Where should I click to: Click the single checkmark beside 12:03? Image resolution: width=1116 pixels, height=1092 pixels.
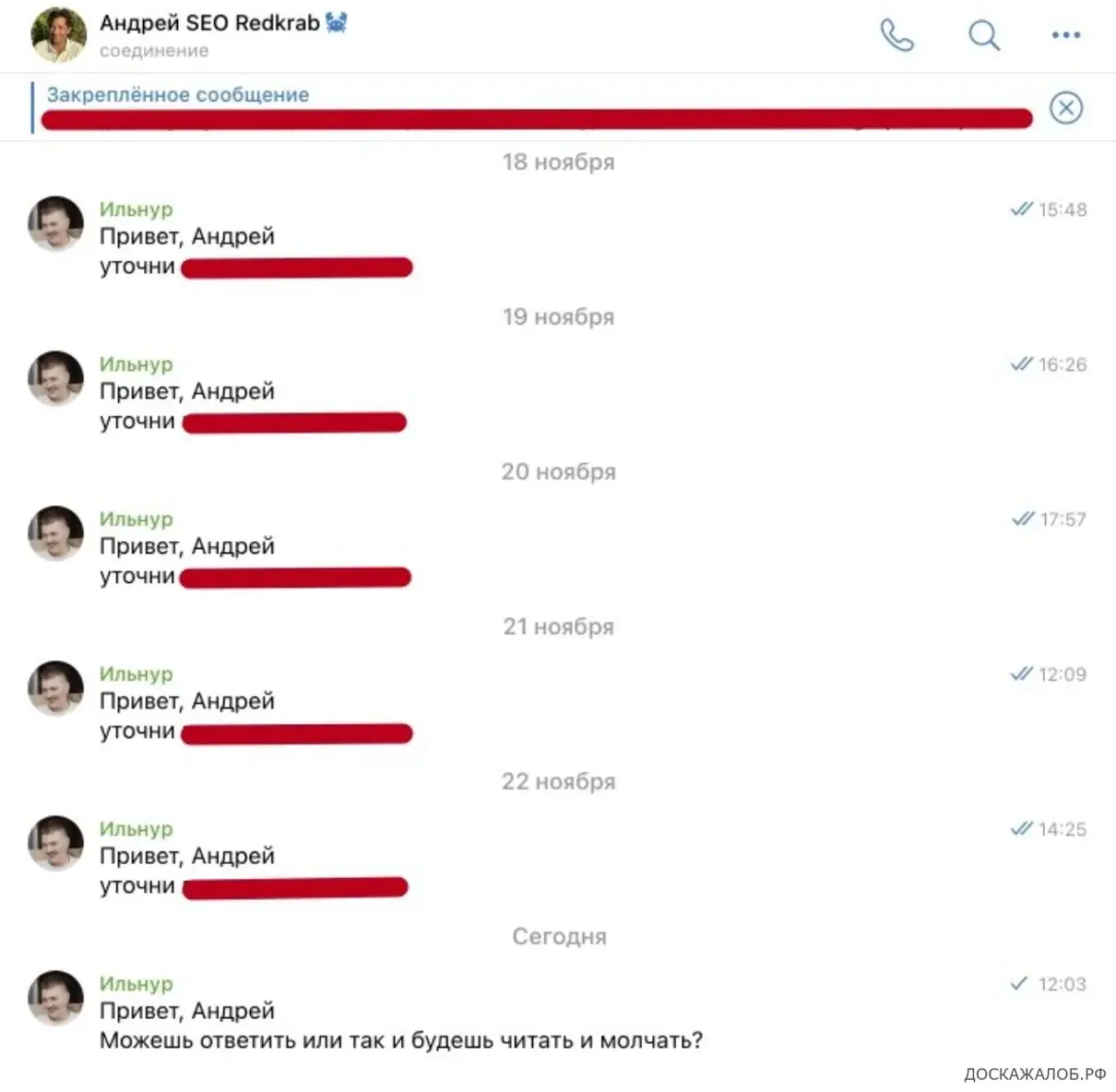click(1019, 983)
